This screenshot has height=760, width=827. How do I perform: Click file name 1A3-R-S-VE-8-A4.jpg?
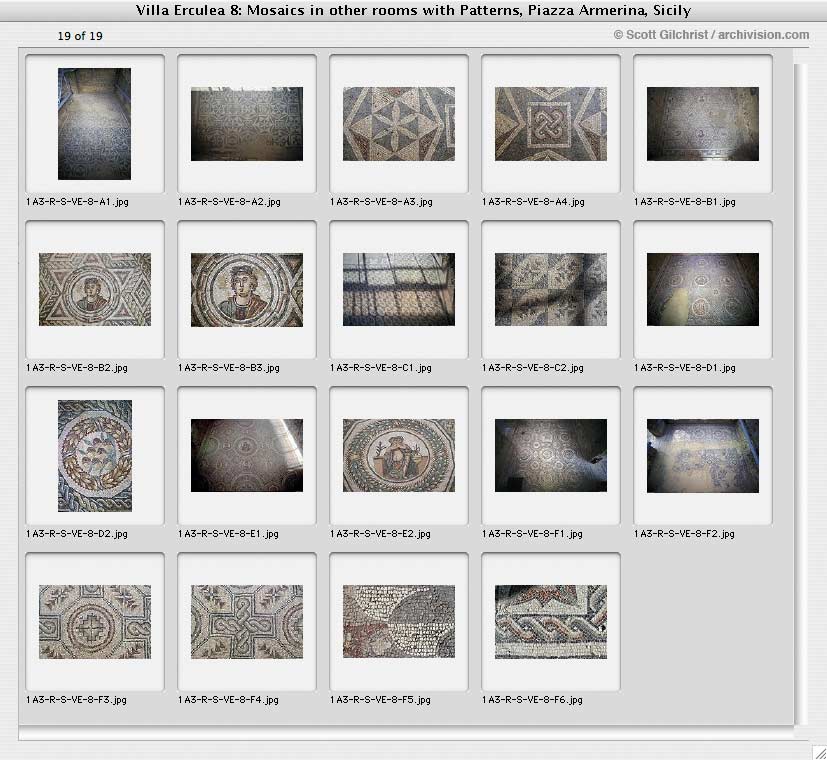533,201
